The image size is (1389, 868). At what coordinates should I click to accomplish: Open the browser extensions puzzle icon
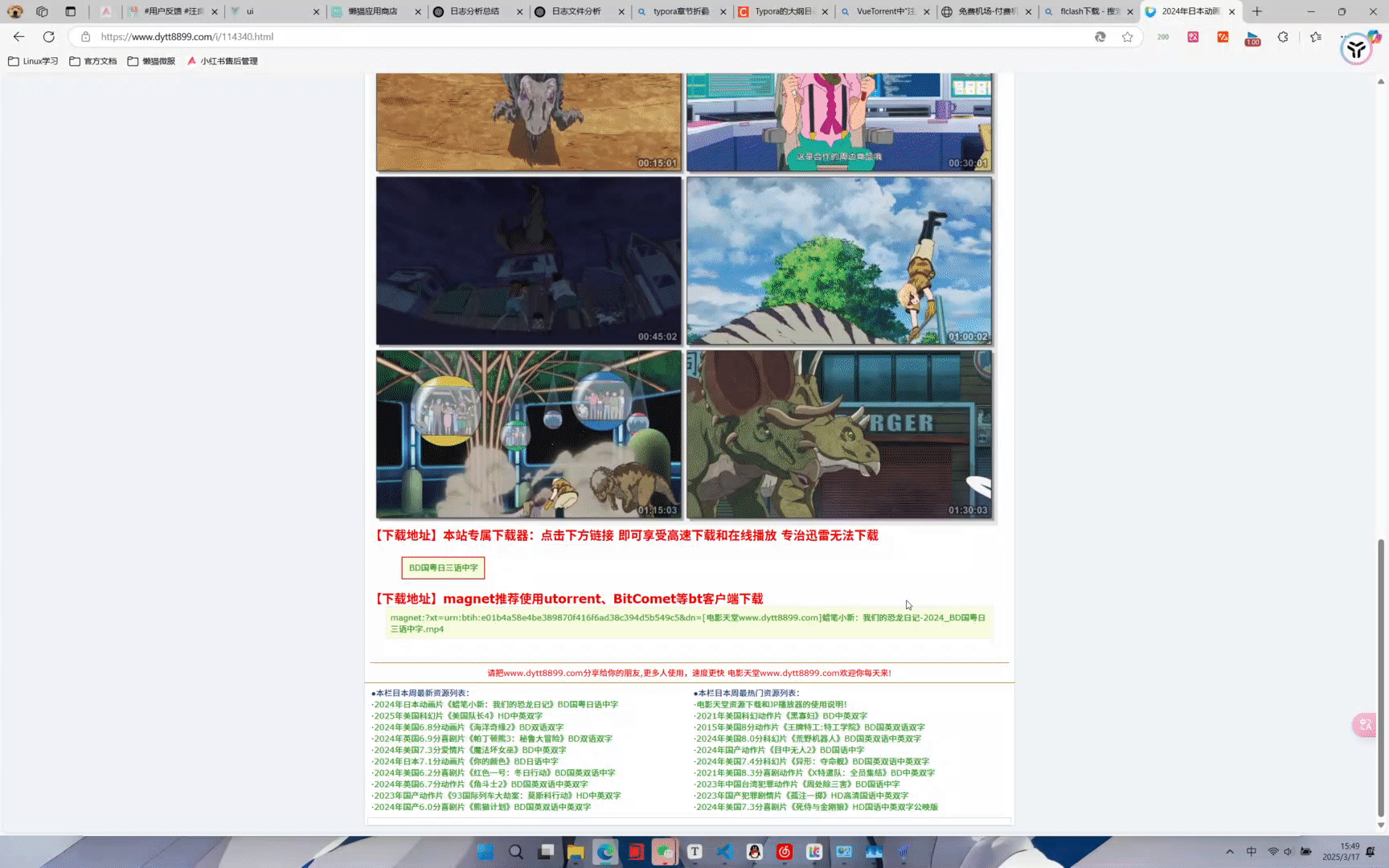click(x=1283, y=37)
